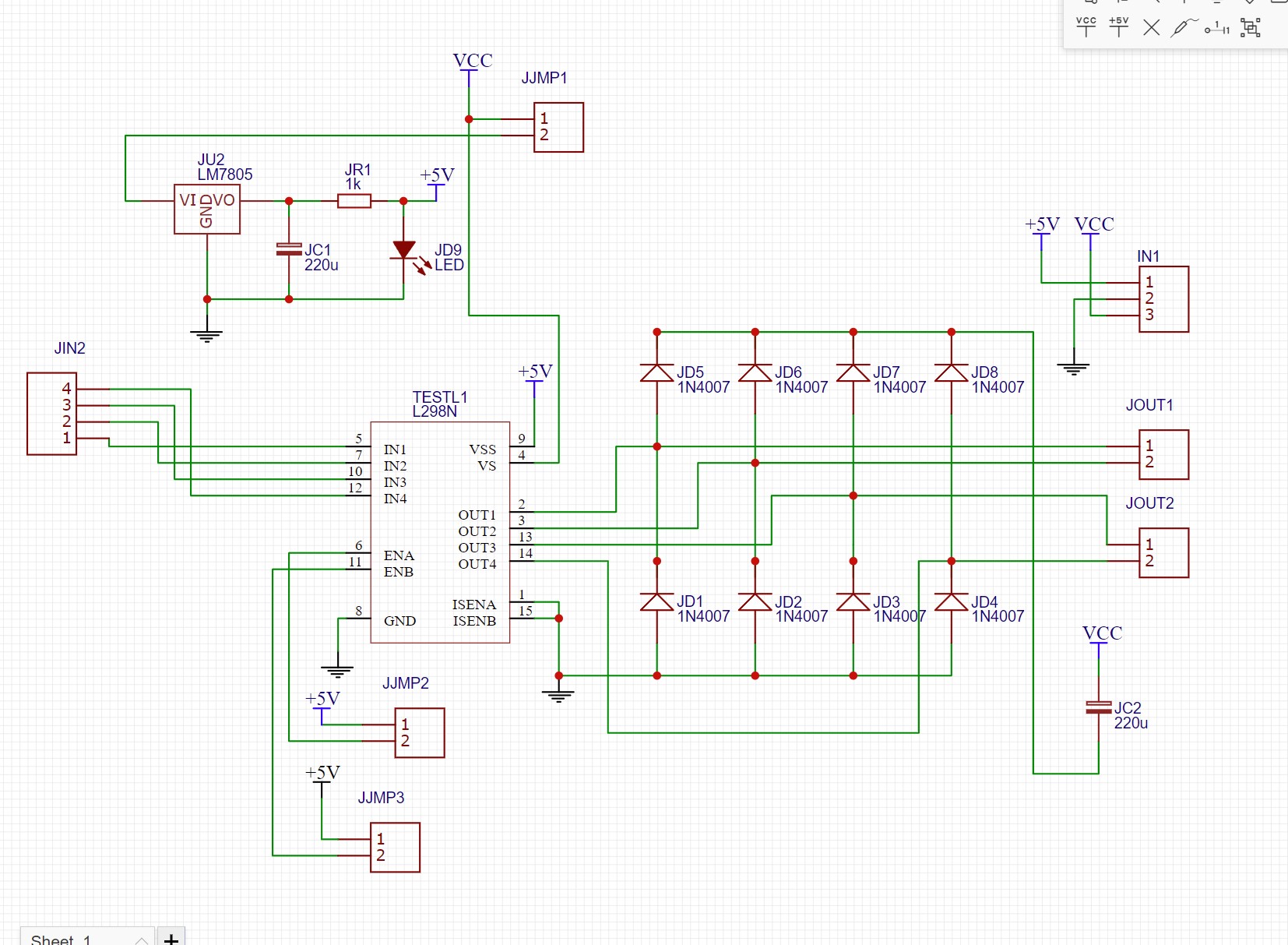Select the JC2 220u capacitor symbol
The width and height of the screenshot is (1288, 945).
pos(1099,707)
